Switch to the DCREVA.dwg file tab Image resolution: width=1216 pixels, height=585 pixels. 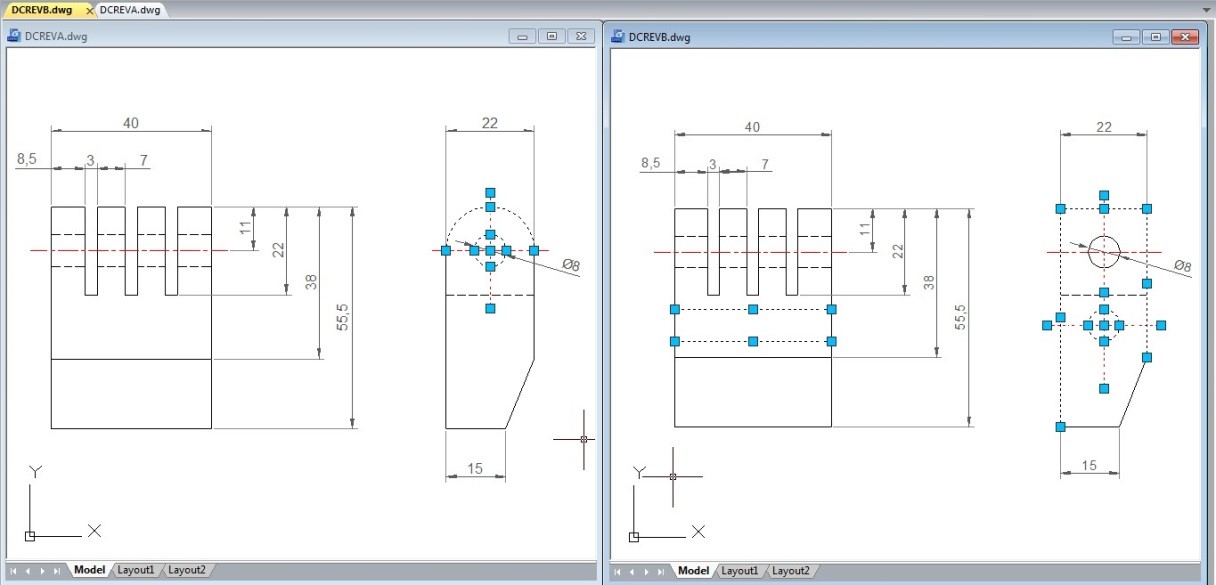(130, 9)
